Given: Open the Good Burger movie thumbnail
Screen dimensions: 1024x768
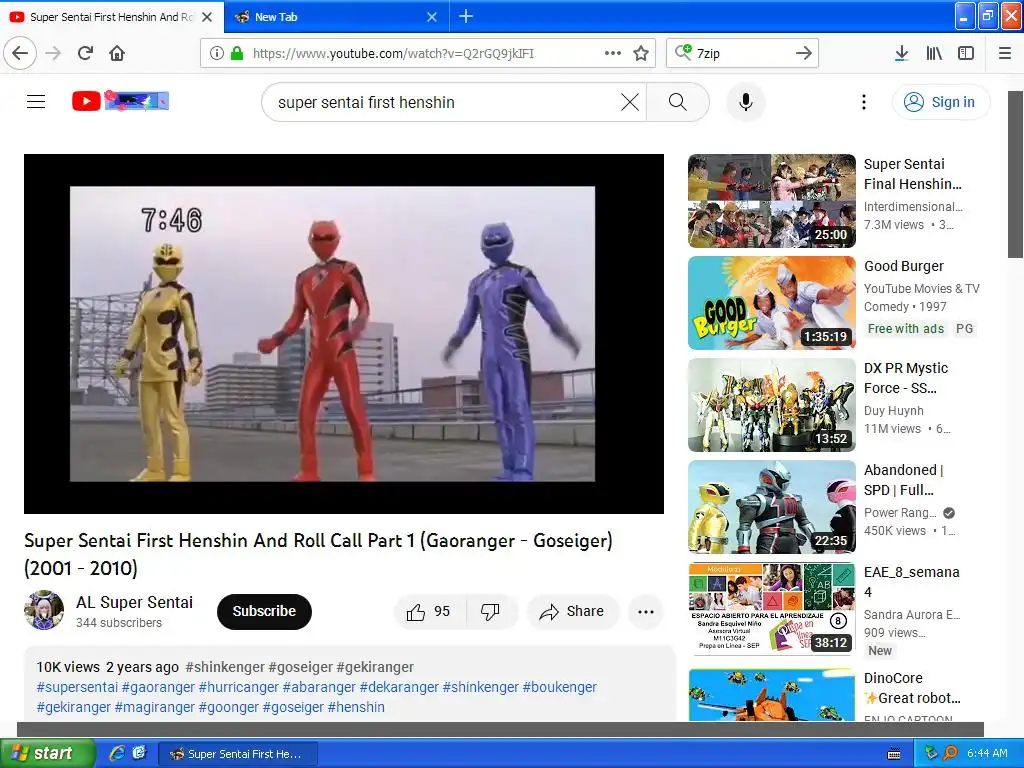Looking at the screenshot, I should (771, 303).
